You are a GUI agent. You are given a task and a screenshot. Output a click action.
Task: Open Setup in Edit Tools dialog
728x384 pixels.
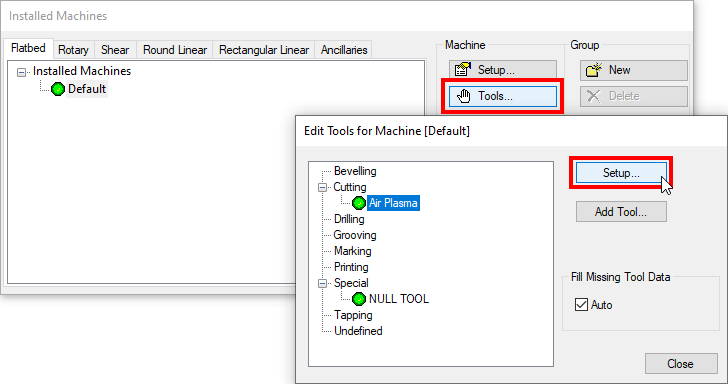point(621,173)
